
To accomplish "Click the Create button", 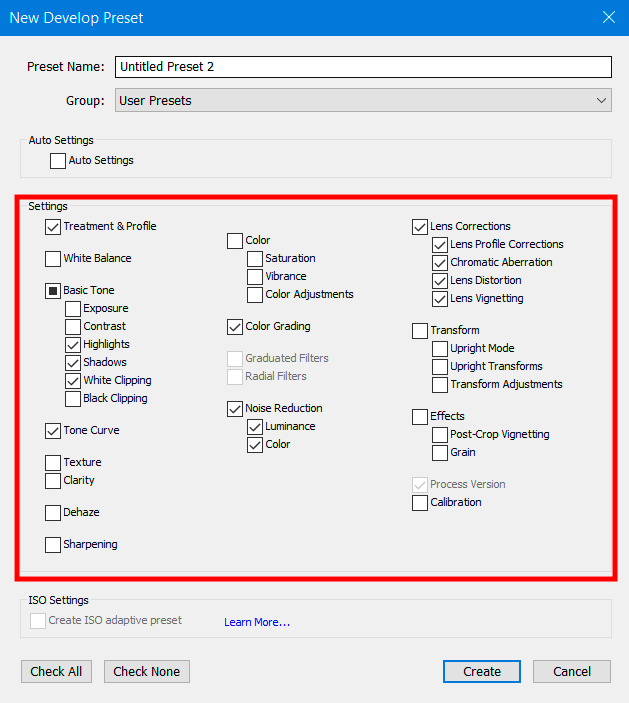I will tap(481, 672).
